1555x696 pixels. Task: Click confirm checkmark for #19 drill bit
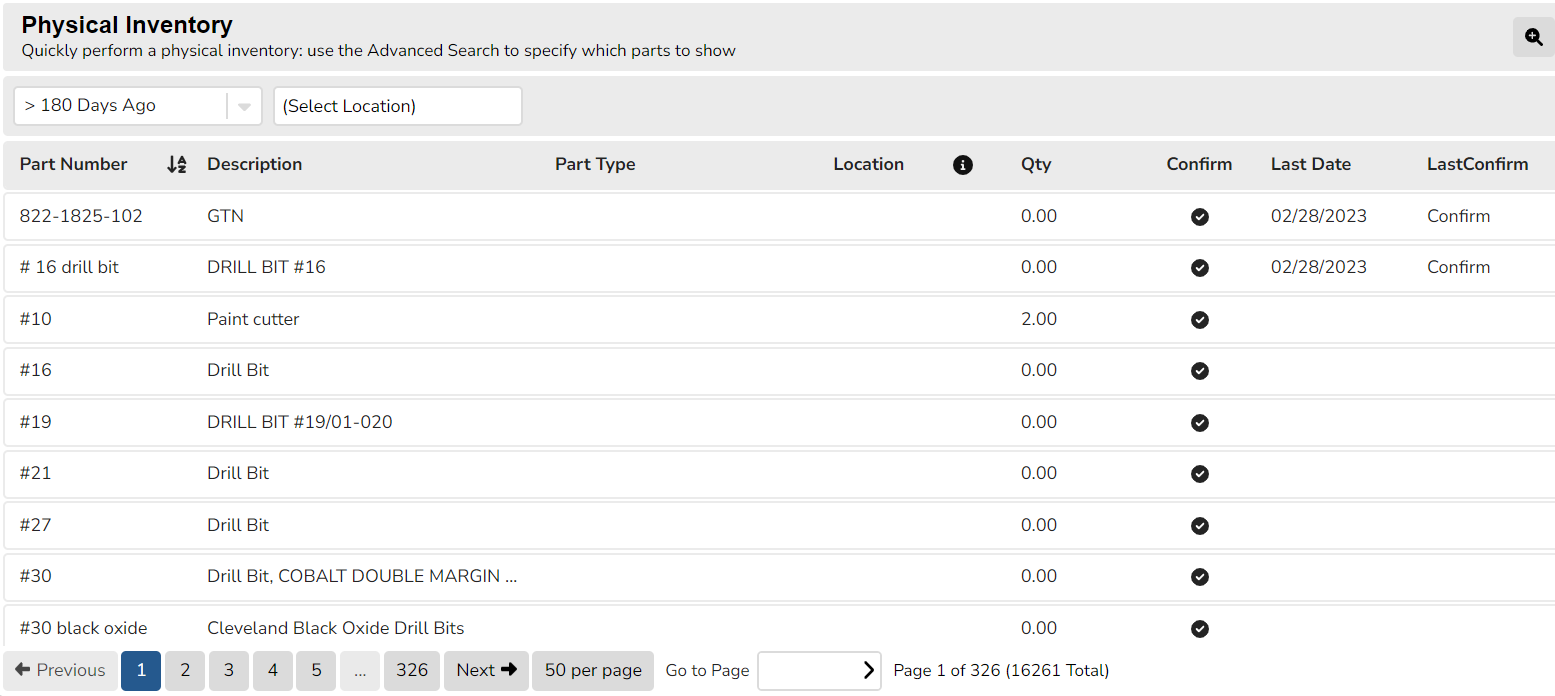tap(1200, 423)
